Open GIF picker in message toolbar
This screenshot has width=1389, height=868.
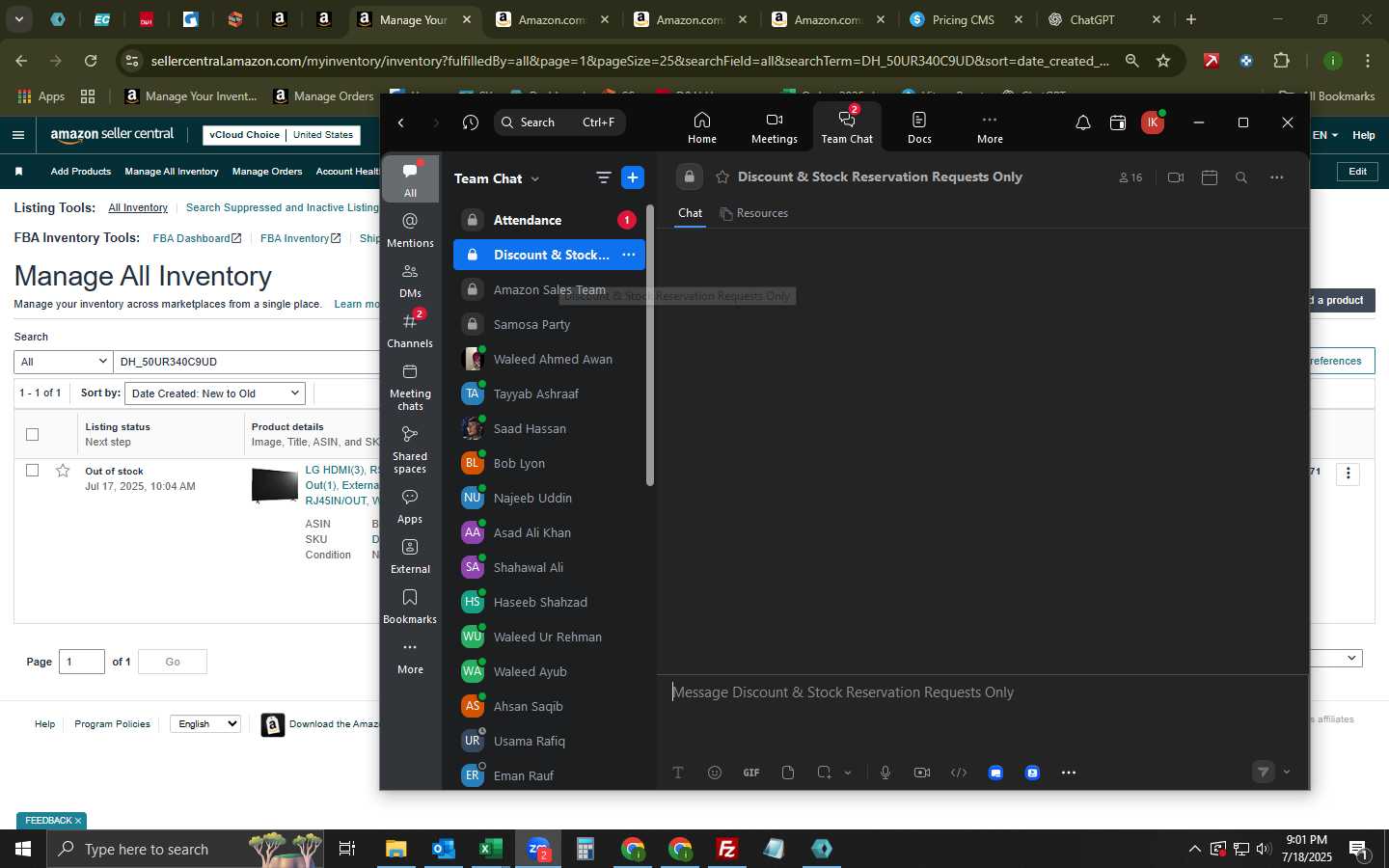[750, 773]
